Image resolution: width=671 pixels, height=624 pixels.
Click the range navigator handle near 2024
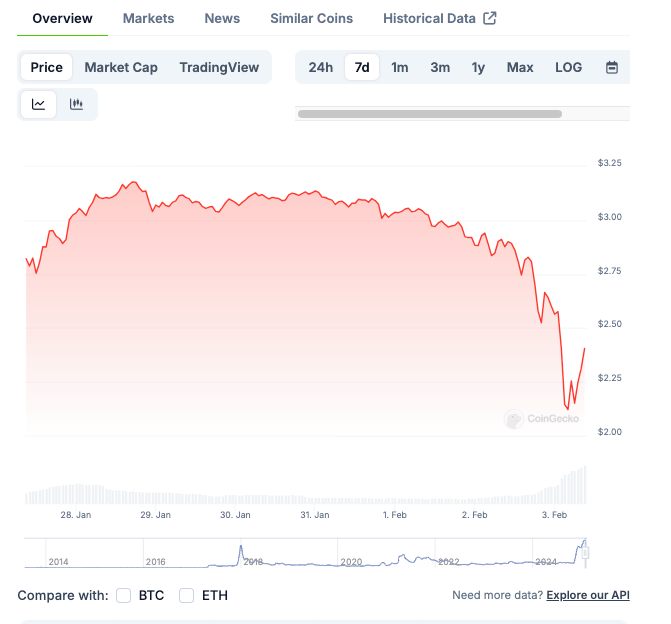(586, 552)
